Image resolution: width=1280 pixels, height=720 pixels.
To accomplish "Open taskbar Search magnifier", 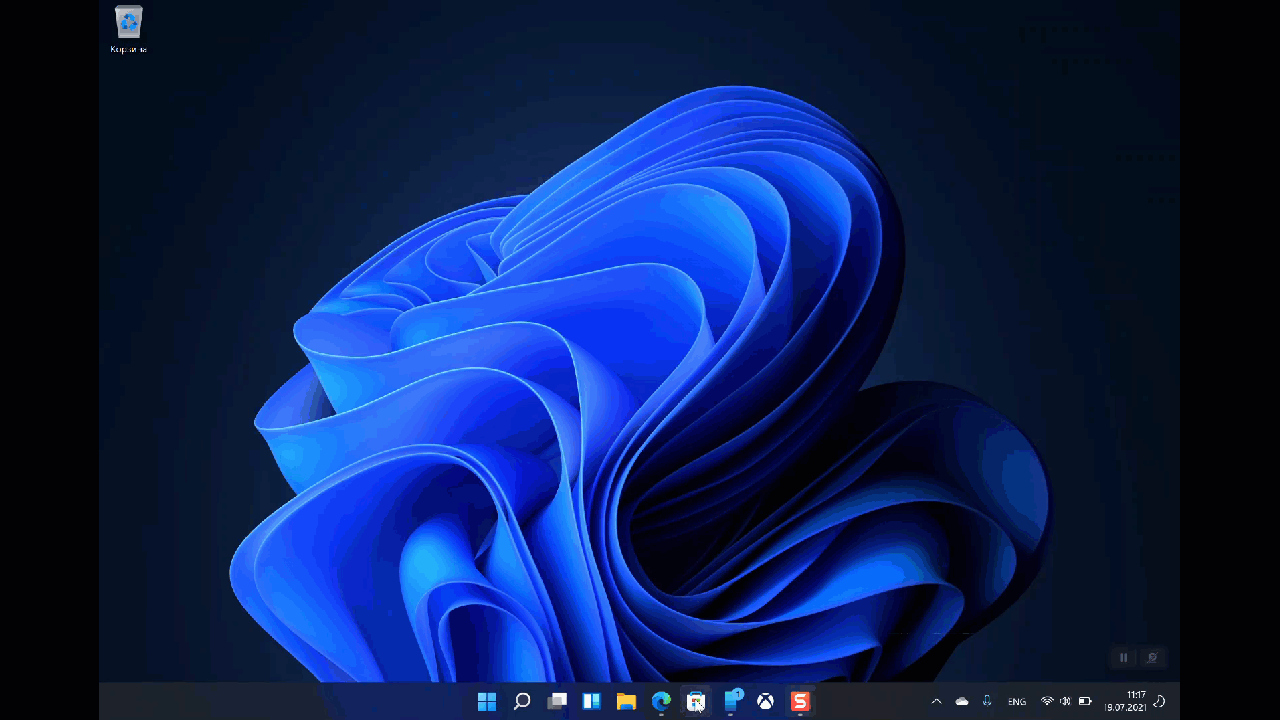I will point(522,701).
